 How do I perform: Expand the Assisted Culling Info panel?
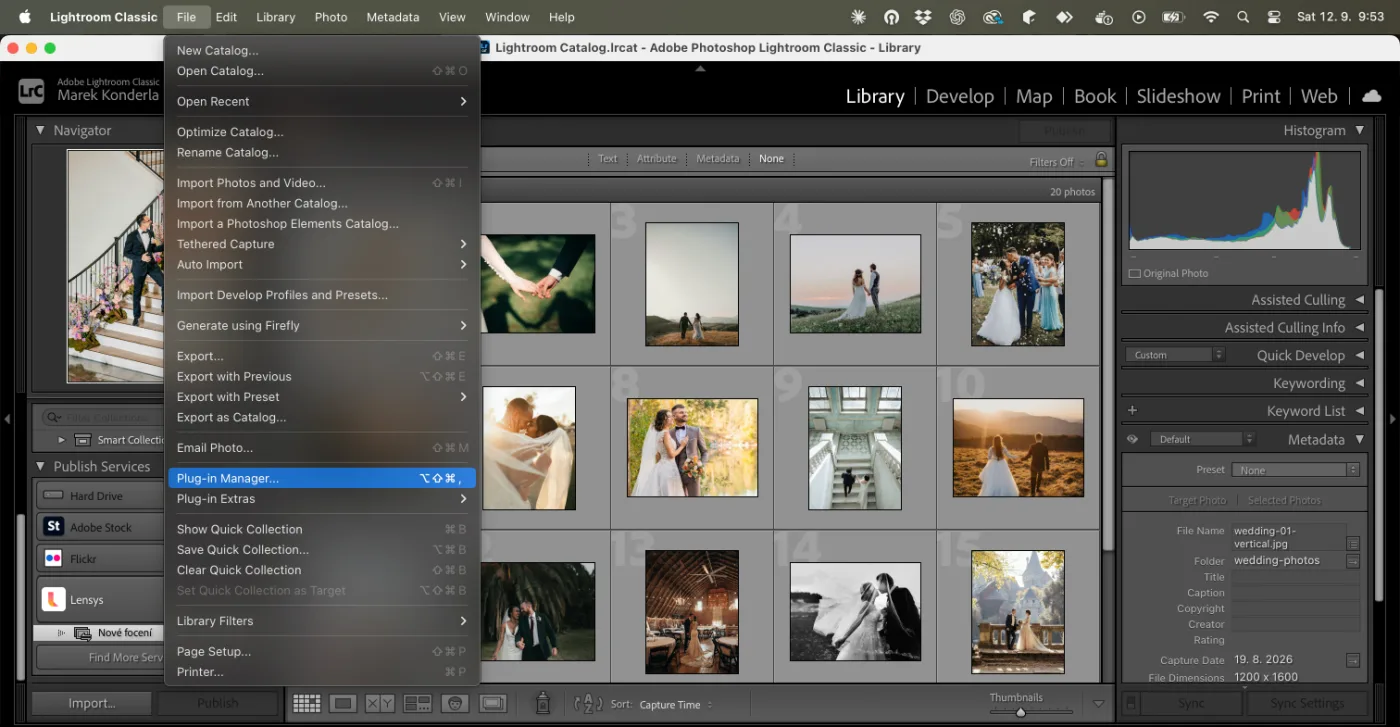[x=1359, y=328]
